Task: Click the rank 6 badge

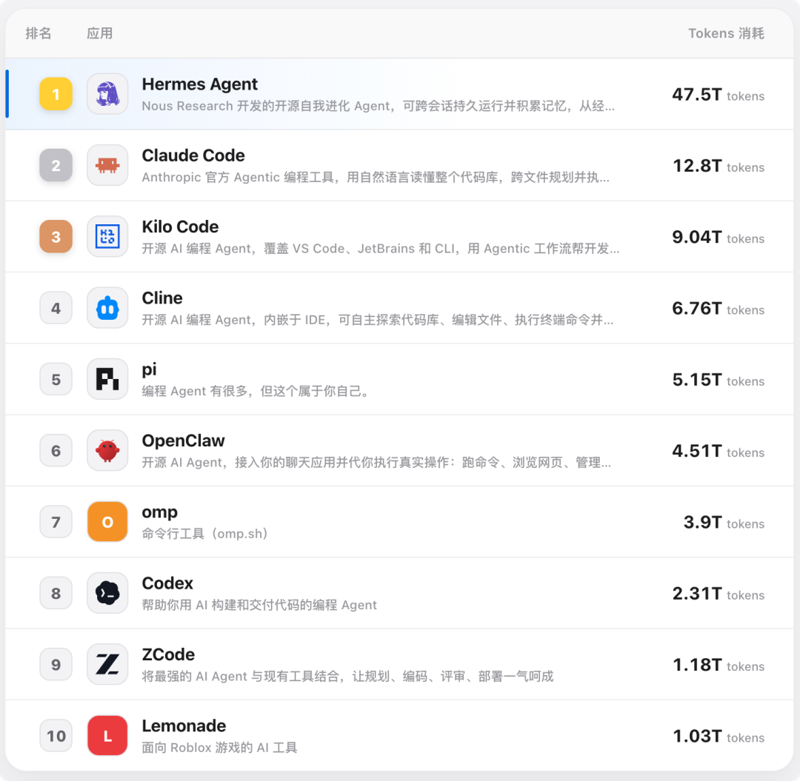Action: click(x=56, y=450)
